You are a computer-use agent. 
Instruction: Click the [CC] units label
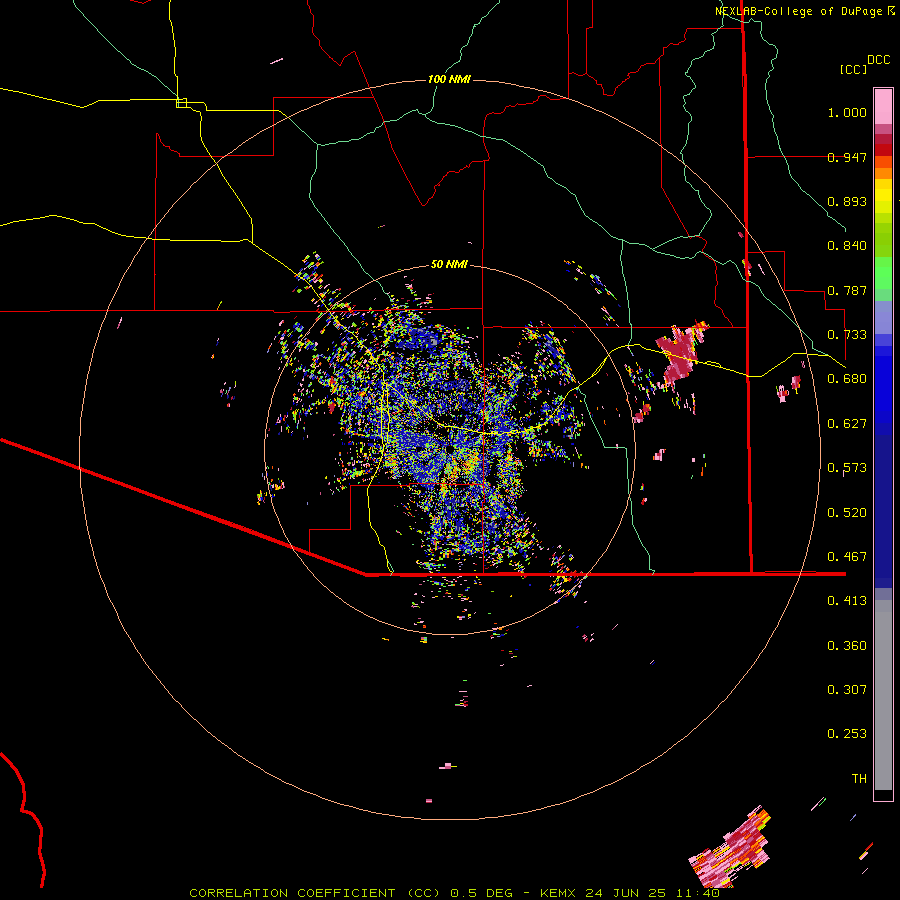pyautogui.click(x=853, y=69)
